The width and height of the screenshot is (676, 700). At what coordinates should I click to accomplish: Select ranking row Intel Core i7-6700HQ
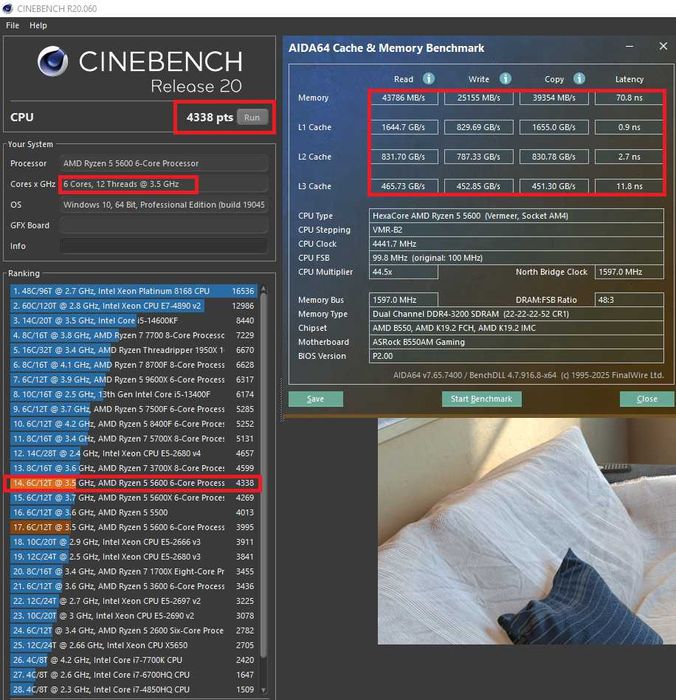click(133, 675)
